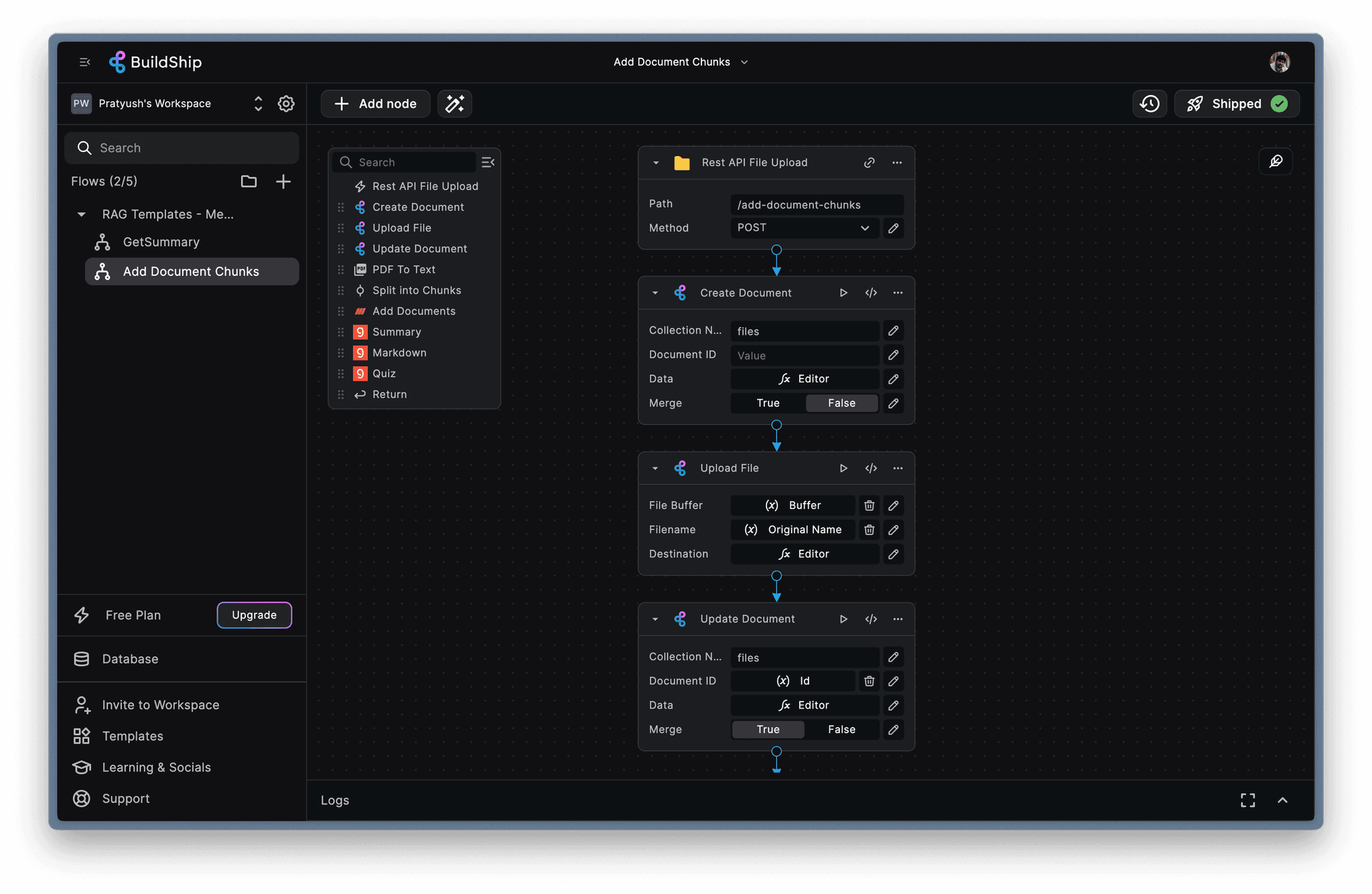This screenshot has height=894, width=1372.
Task: Set Update Document Merge to False
Action: [841, 729]
